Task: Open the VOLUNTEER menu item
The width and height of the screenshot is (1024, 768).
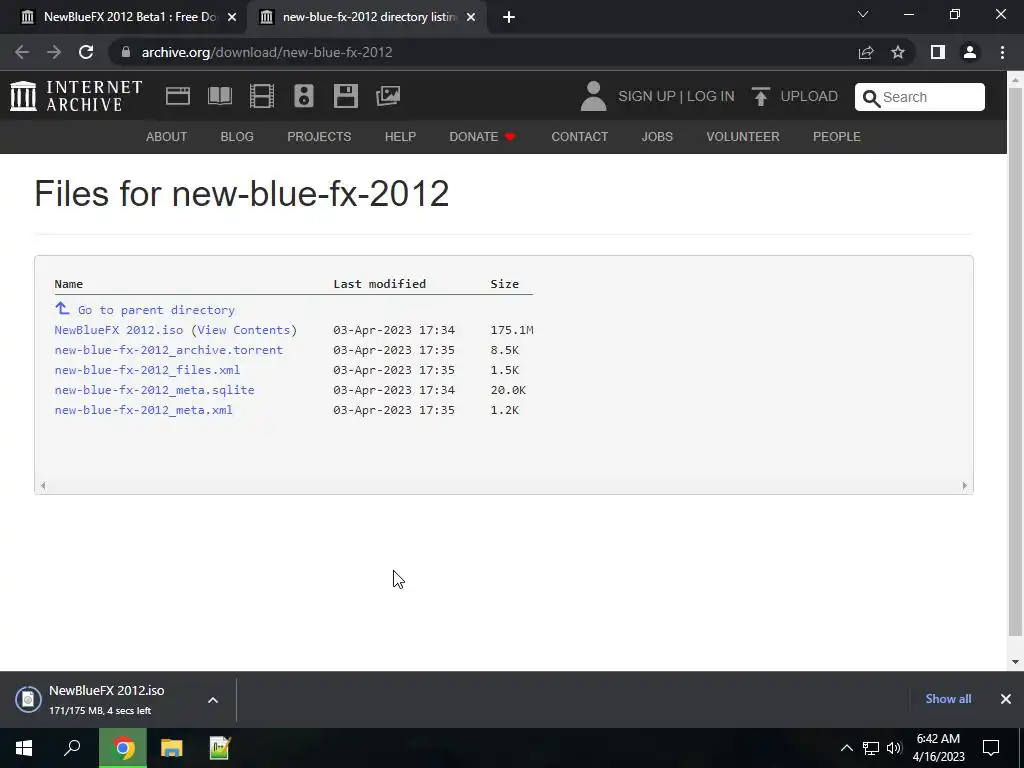Action: (743, 136)
